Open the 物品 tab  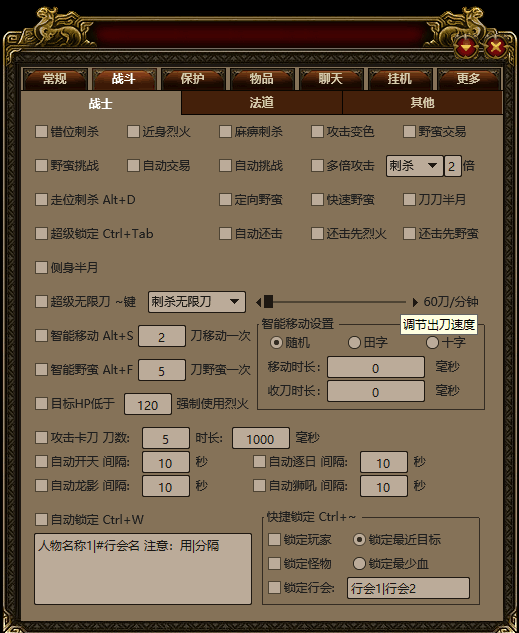(x=262, y=79)
